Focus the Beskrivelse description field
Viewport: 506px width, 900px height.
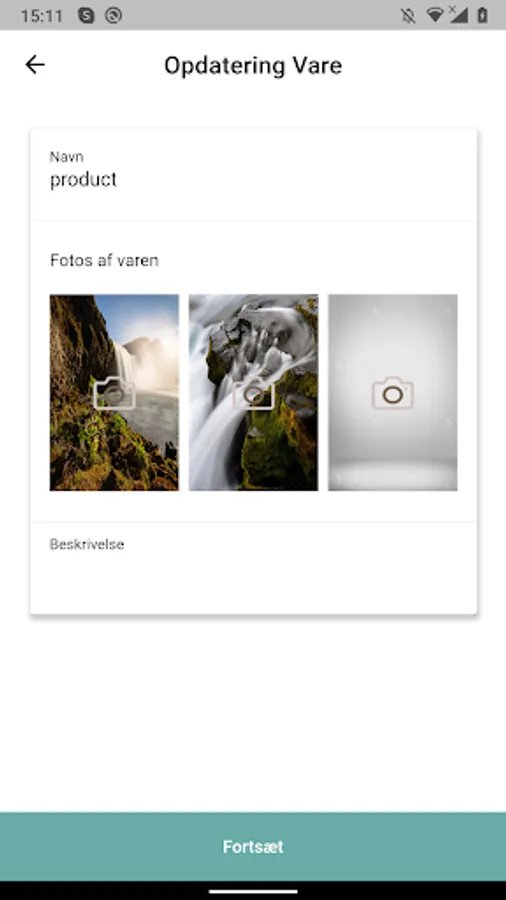tap(254, 568)
